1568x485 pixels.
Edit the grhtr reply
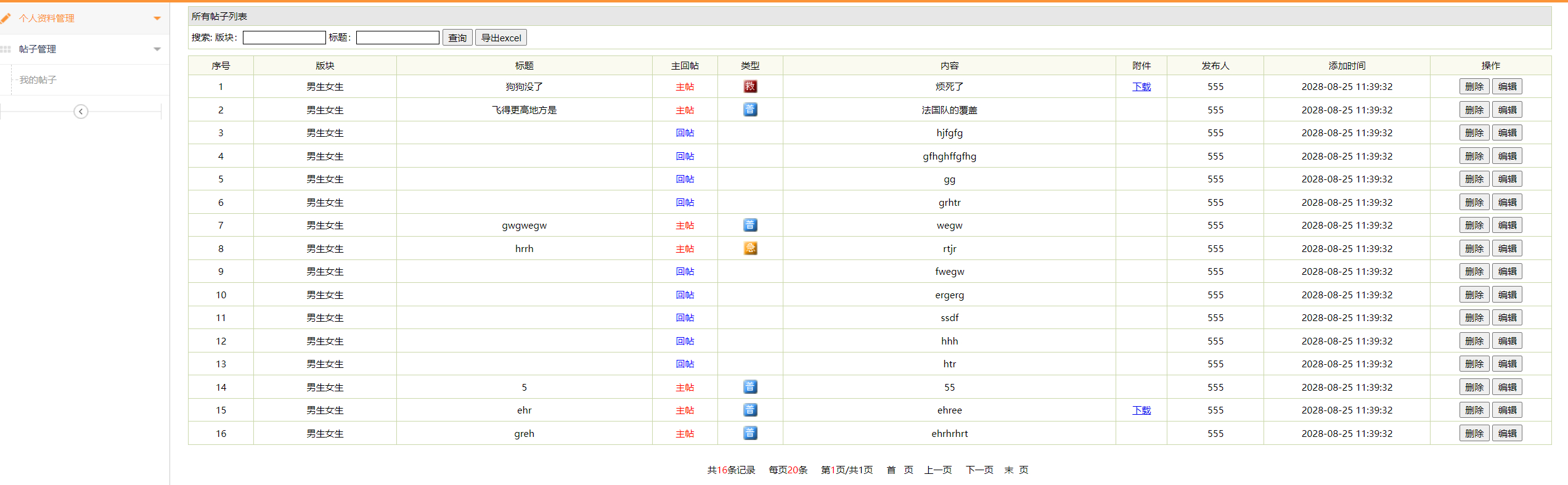1507,202
